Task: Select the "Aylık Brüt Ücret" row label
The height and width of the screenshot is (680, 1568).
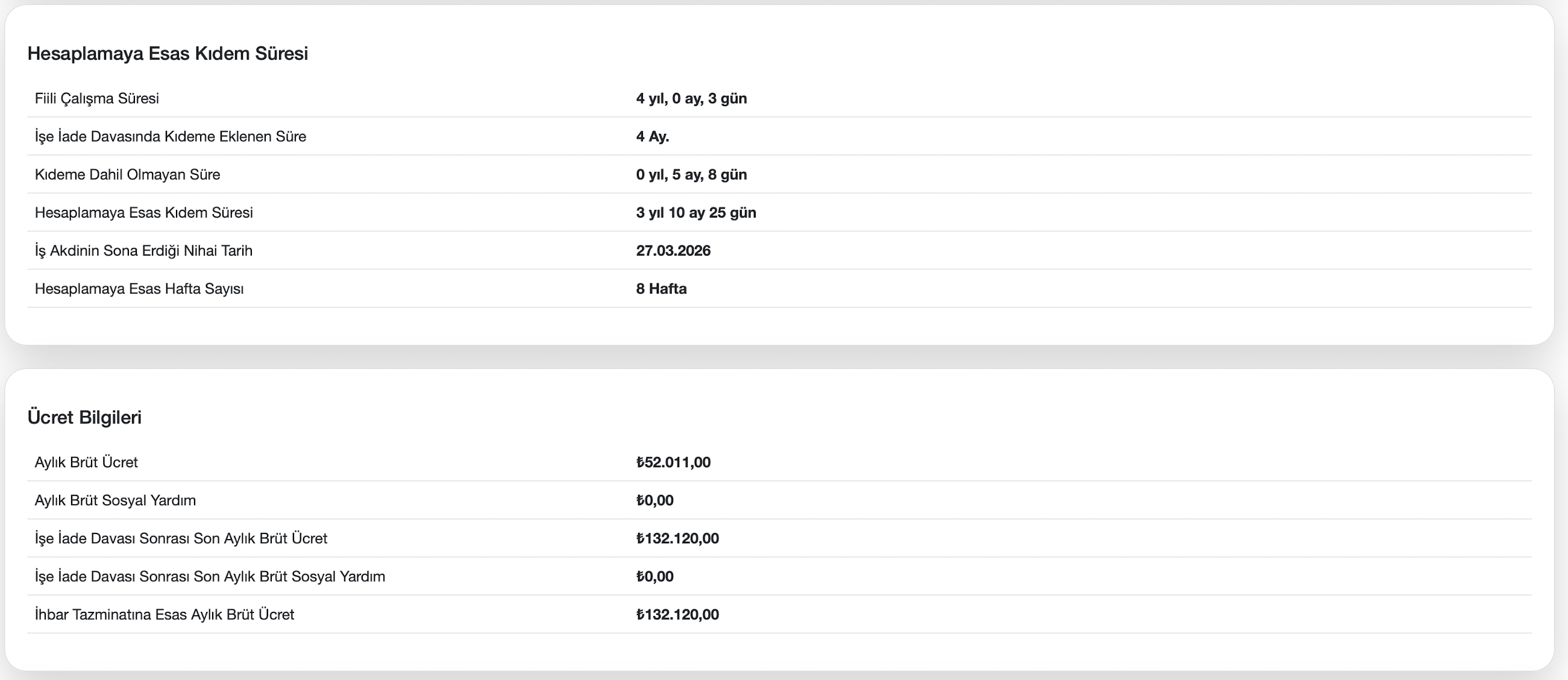Action: point(86,462)
